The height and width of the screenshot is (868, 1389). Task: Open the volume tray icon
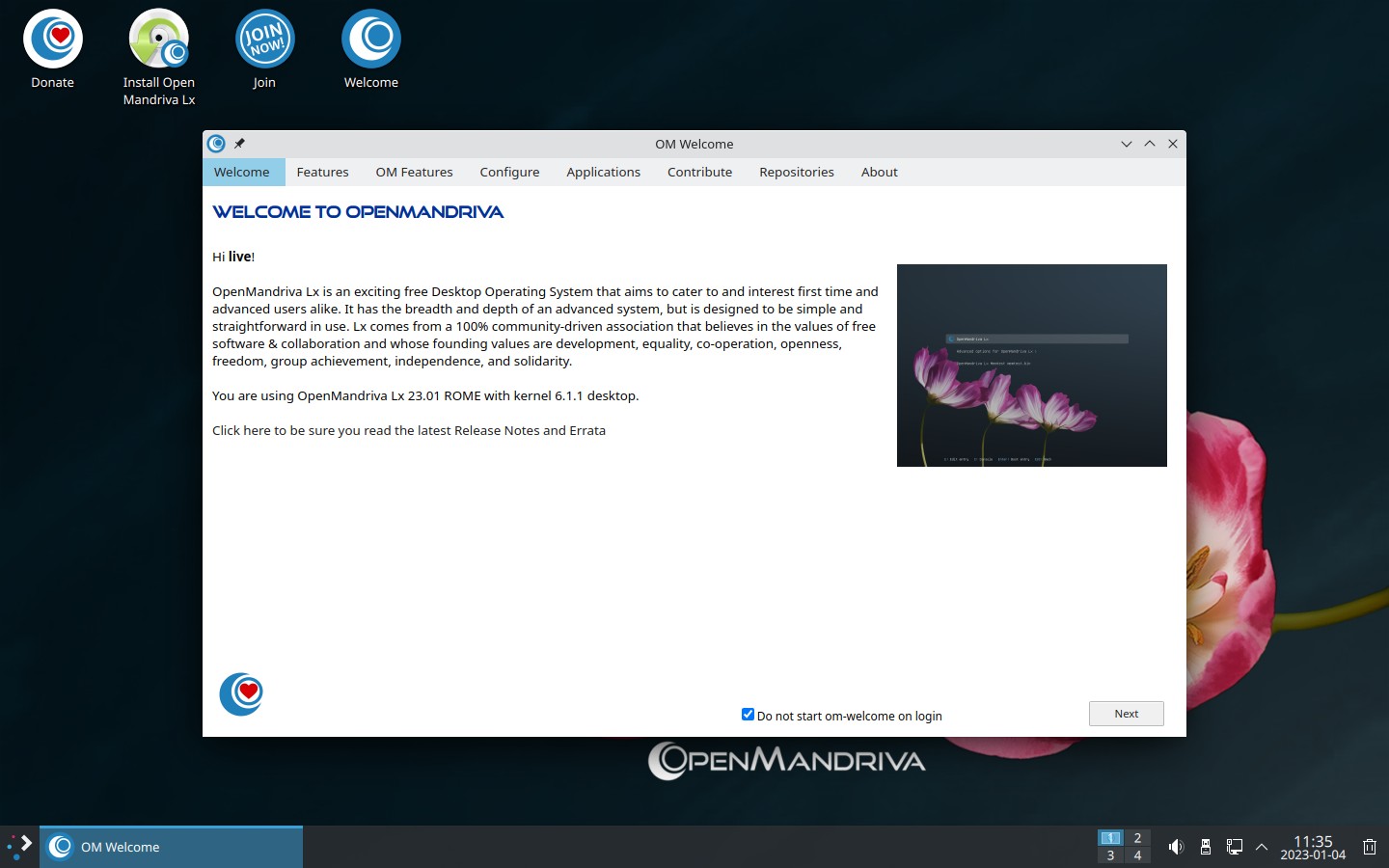(1176, 847)
